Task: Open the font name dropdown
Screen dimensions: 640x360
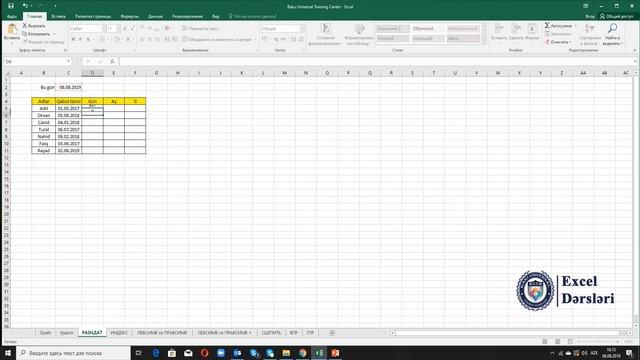Action: click(103, 29)
